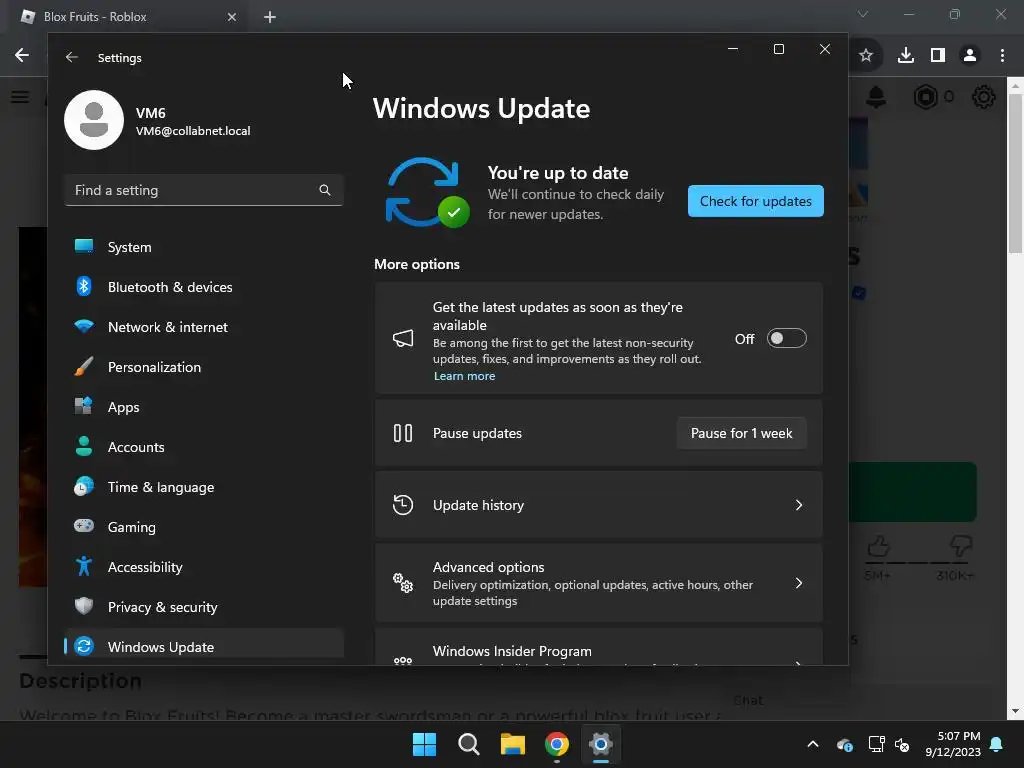Open Update history row
The image size is (1024, 768).
coord(599,505)
